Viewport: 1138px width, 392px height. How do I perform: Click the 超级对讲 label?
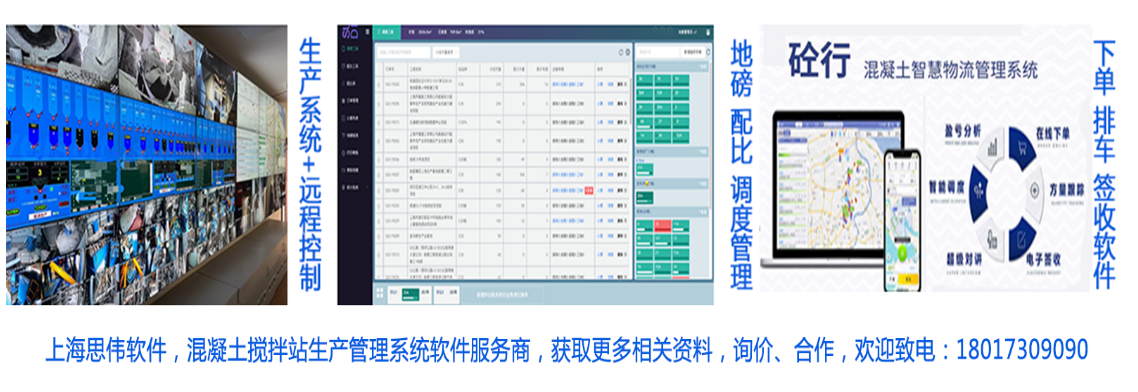point(964,260)
